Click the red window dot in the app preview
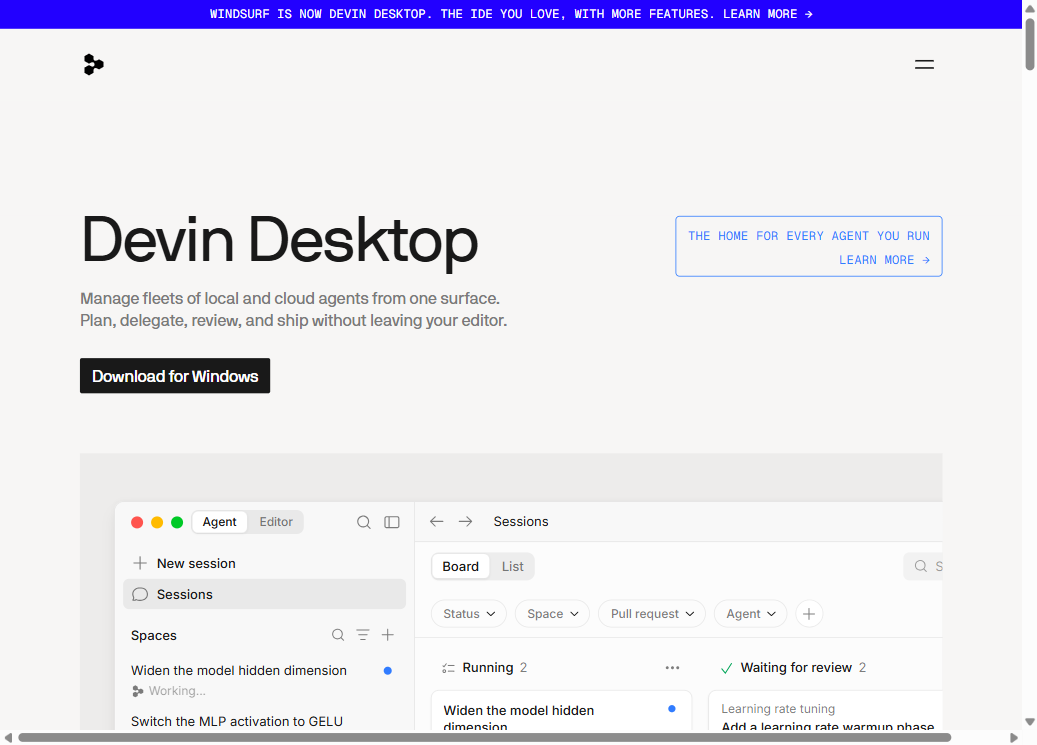 [x=137, y=522]
